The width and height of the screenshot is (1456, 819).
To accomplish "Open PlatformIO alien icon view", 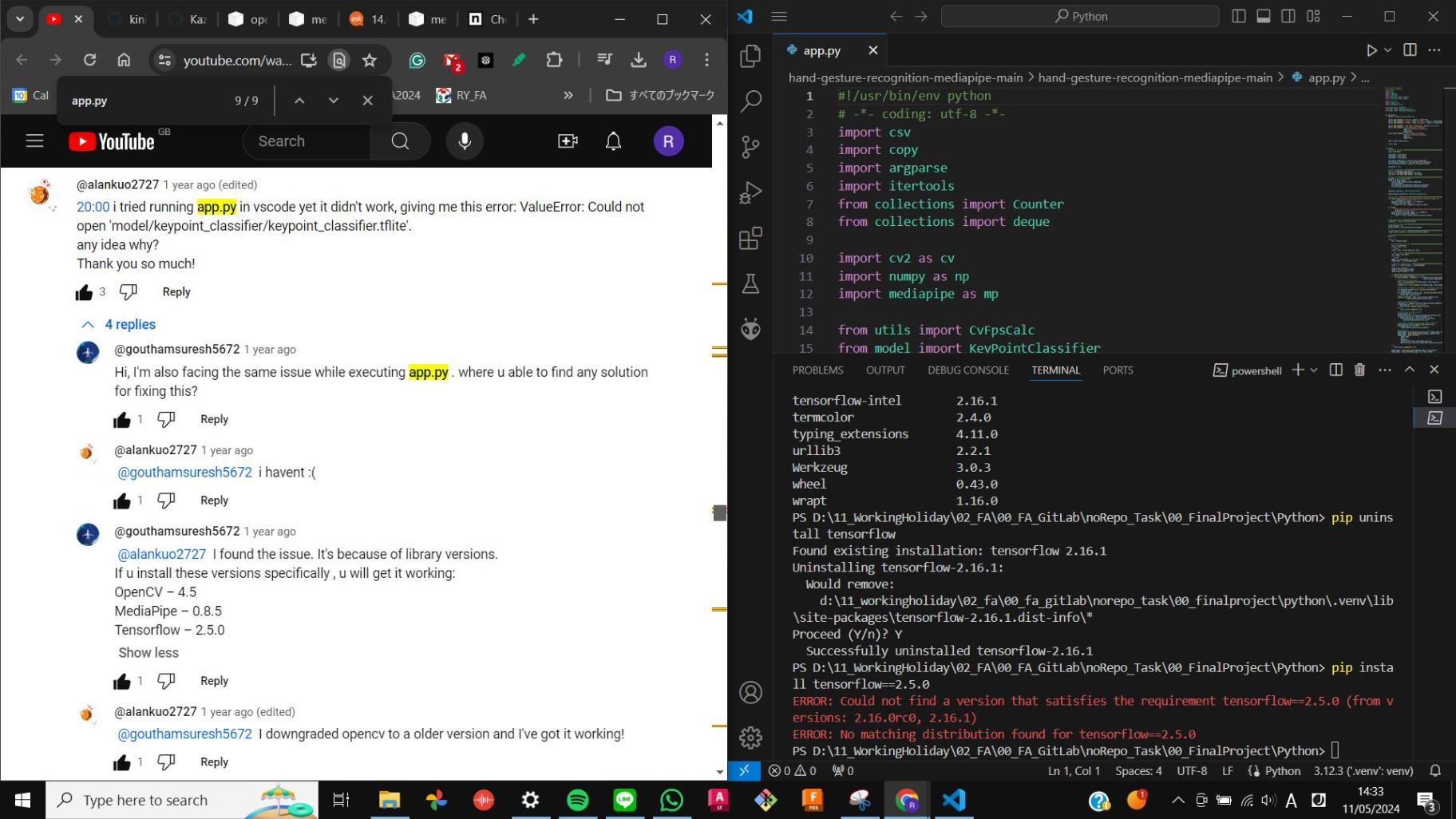I will [x=750, y=329].
